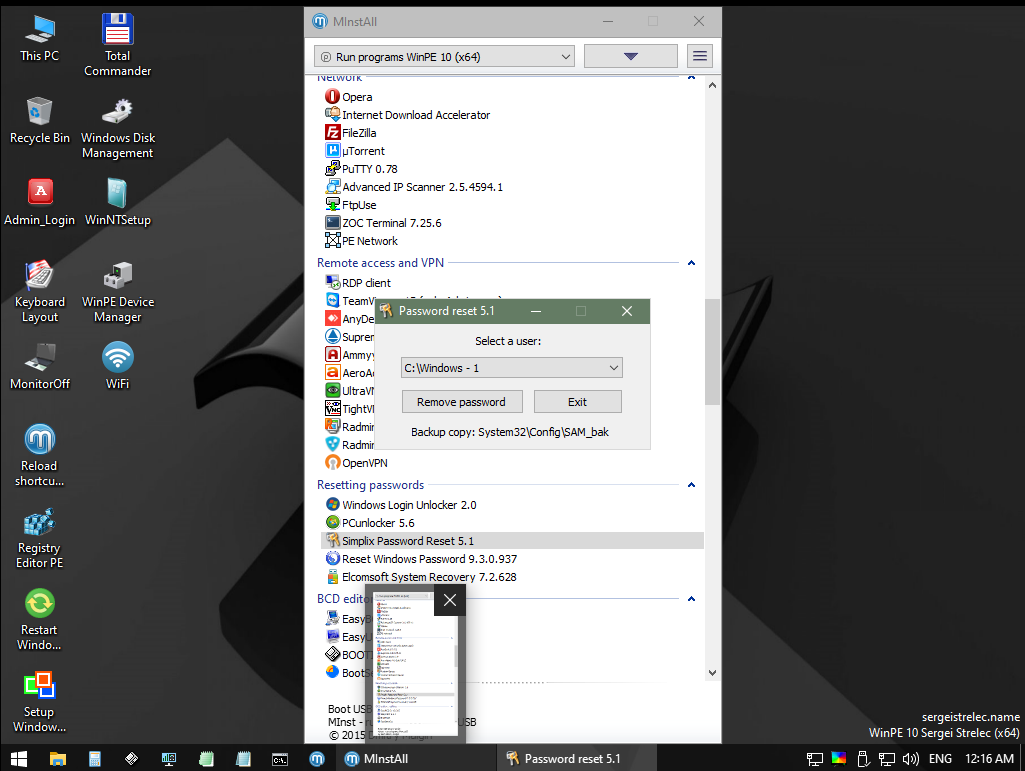The width and height of the screenshot is (1025, 771).
Task: Open ZOC Terminal 7.25.6
Action: pos(383,223)
